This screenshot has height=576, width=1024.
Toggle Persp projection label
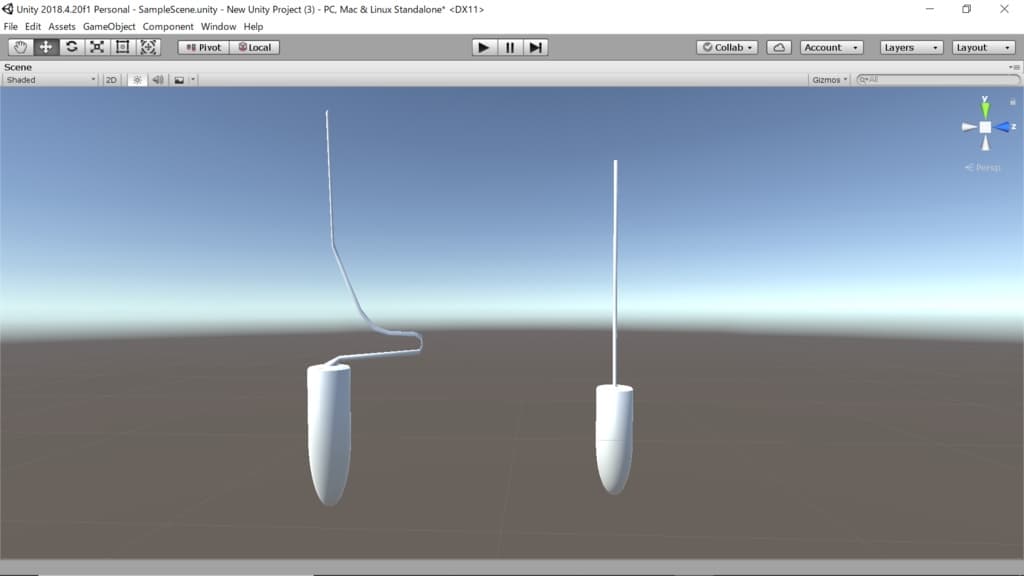(982, 168)
